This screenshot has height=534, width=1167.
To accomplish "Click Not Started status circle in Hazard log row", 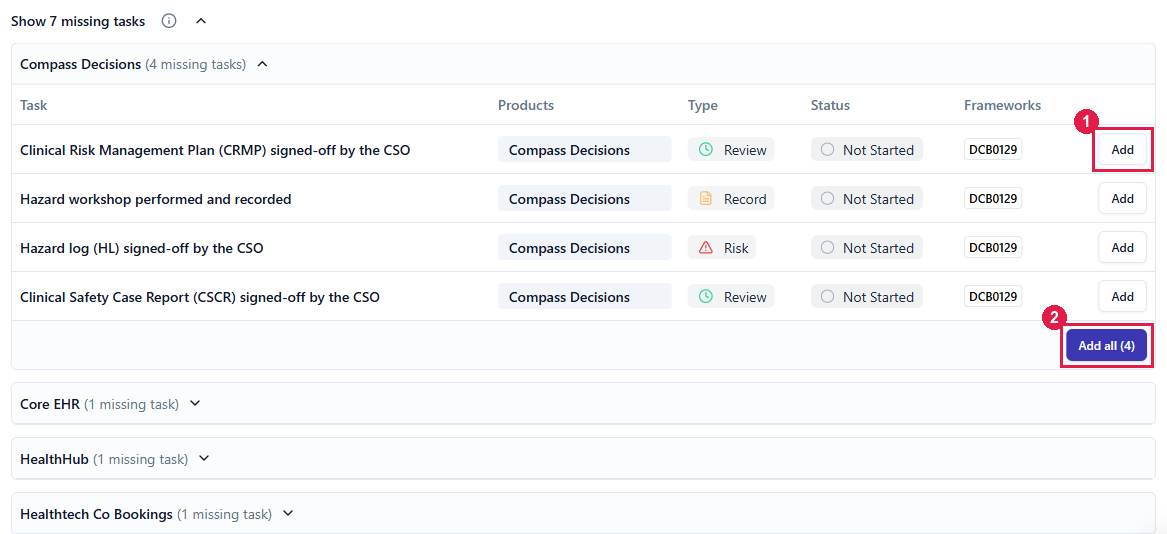I will (x=827, y=248).
